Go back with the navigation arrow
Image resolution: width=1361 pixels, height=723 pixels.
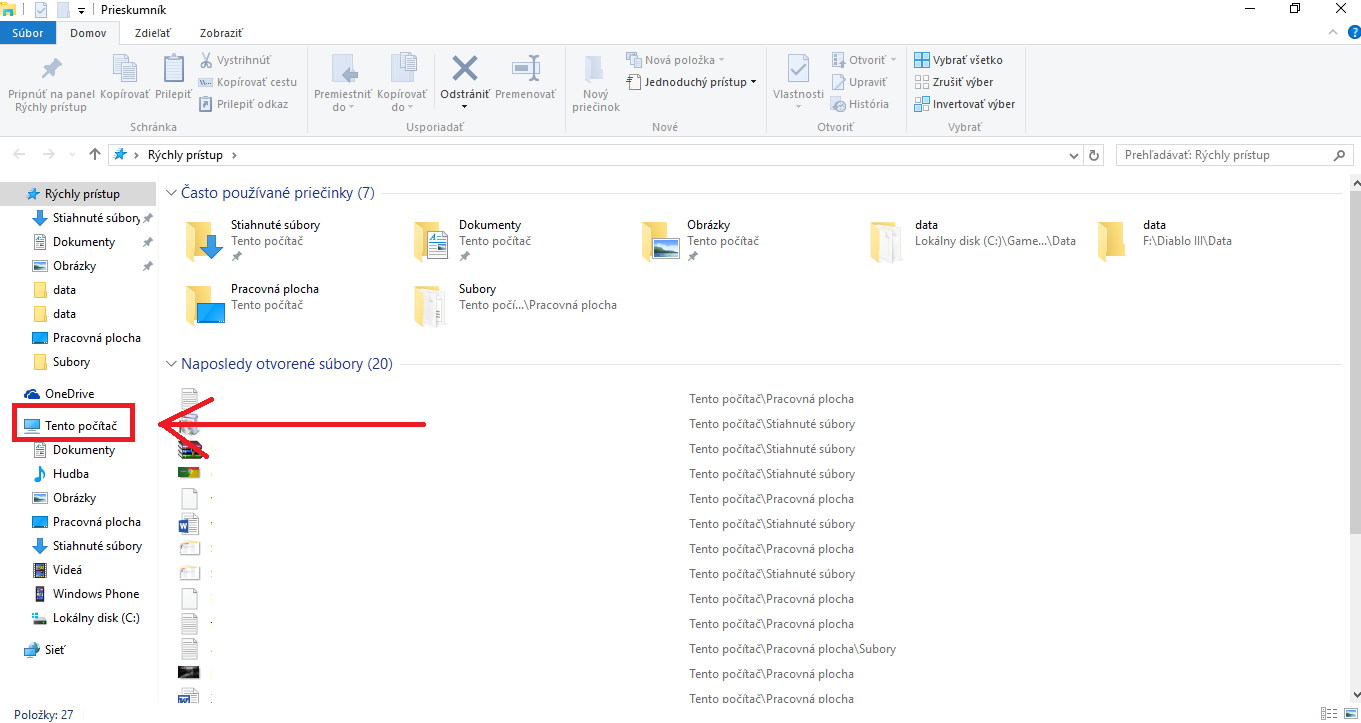tap(20, 155)
